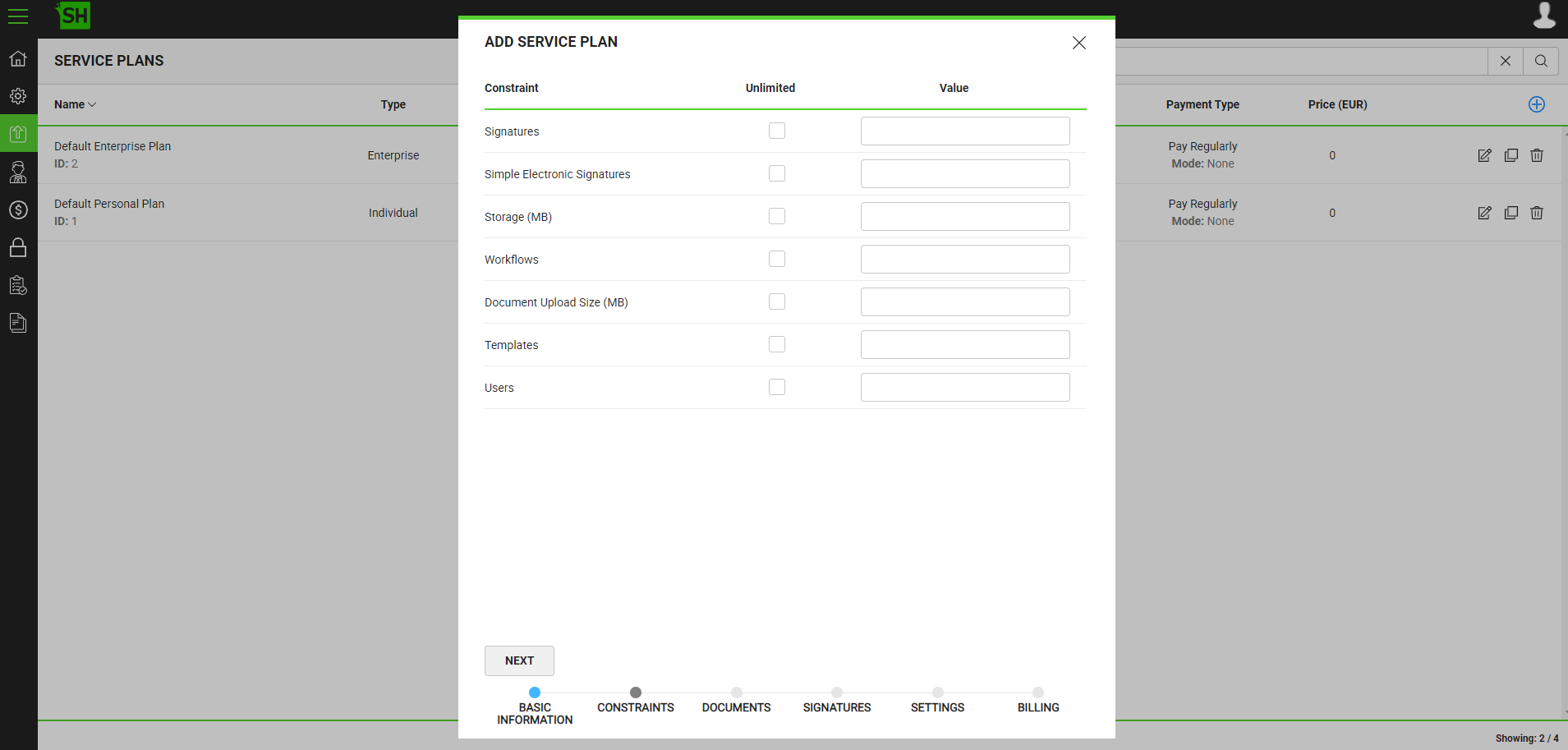Click the search magnifier icon

1541,61
